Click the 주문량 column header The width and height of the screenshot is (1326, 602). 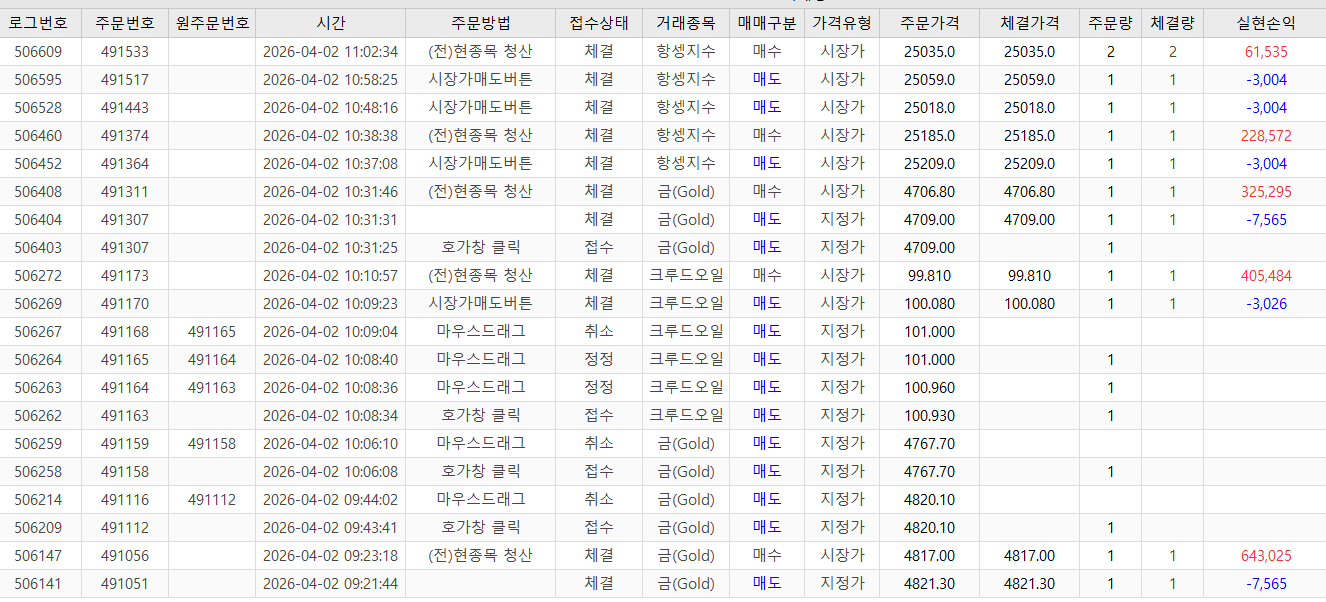point(1110,23)
